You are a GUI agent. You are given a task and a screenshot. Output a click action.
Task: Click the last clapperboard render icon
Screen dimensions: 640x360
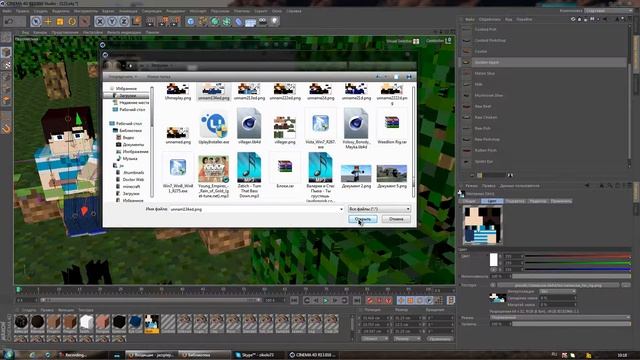coord(175,21)
